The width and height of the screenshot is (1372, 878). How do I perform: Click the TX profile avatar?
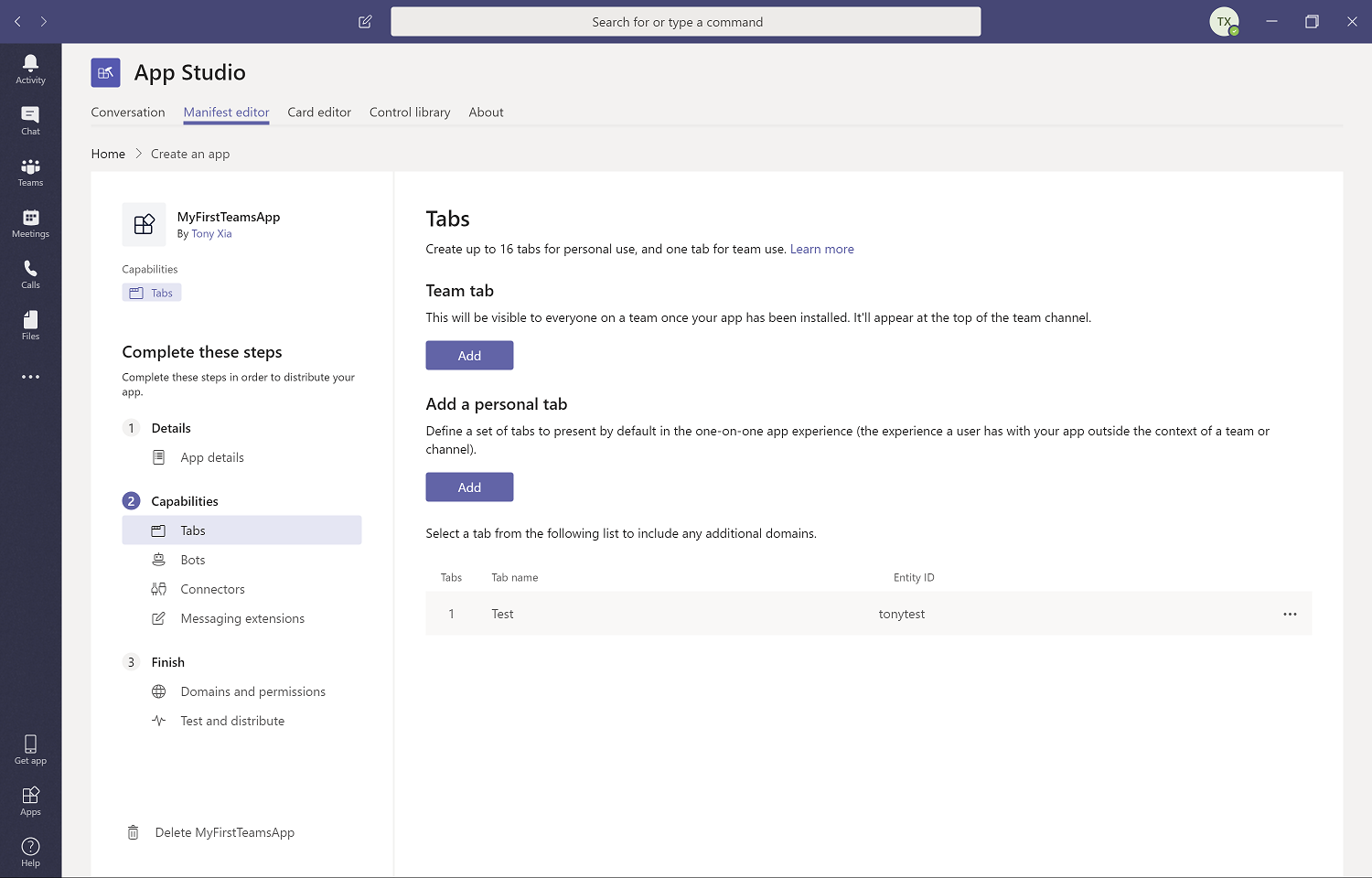point(1224,22)
